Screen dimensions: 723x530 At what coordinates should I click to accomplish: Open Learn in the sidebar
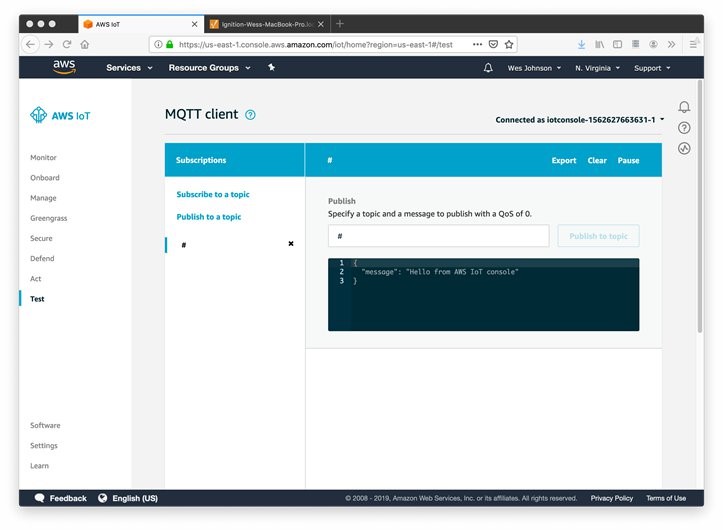39,466
